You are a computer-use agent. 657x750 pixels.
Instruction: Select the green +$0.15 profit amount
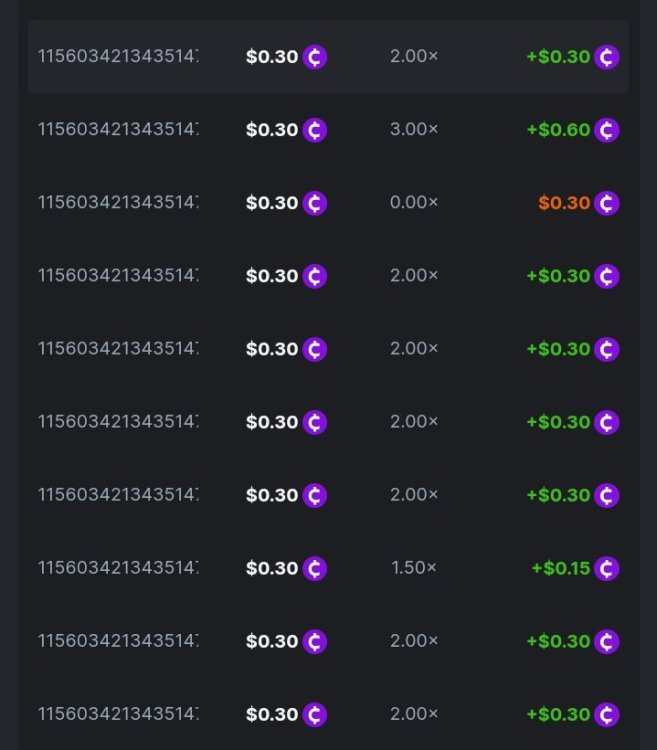click(560, 568)
